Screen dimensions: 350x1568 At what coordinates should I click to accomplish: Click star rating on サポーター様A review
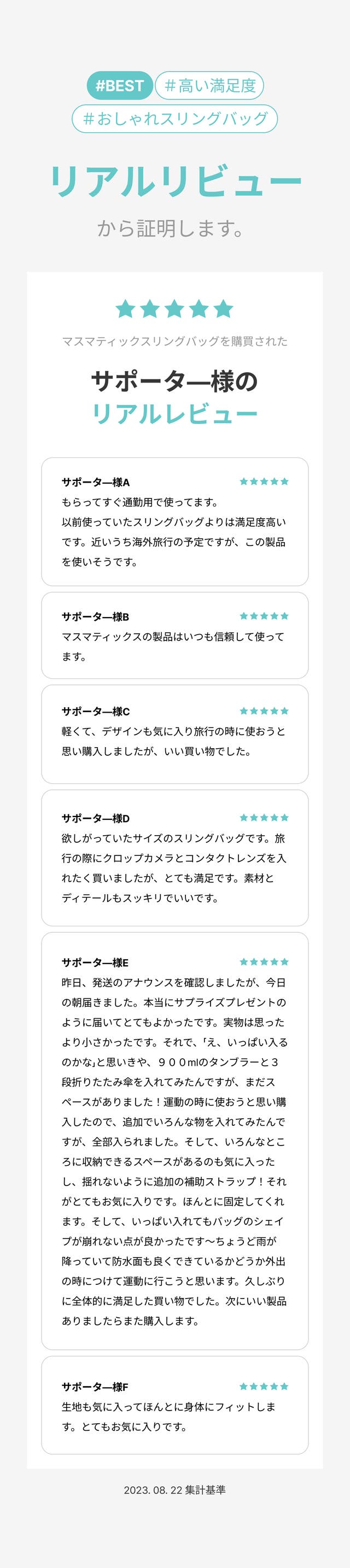(264, 481)
